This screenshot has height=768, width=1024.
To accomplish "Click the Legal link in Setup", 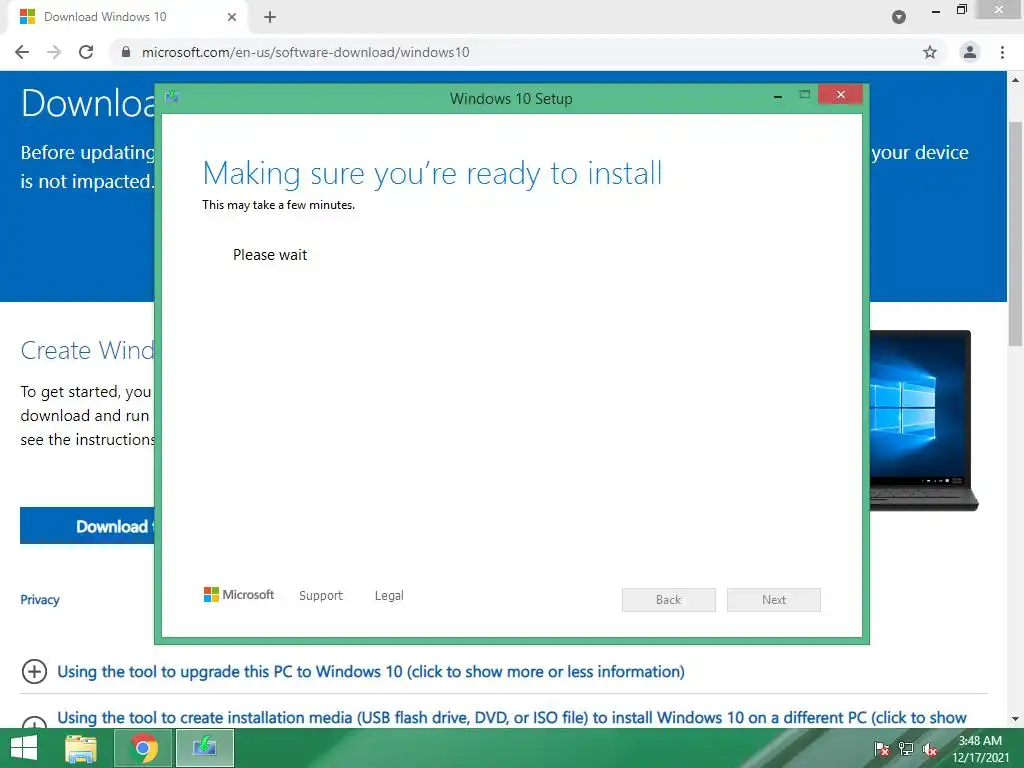I will [389, 596].
